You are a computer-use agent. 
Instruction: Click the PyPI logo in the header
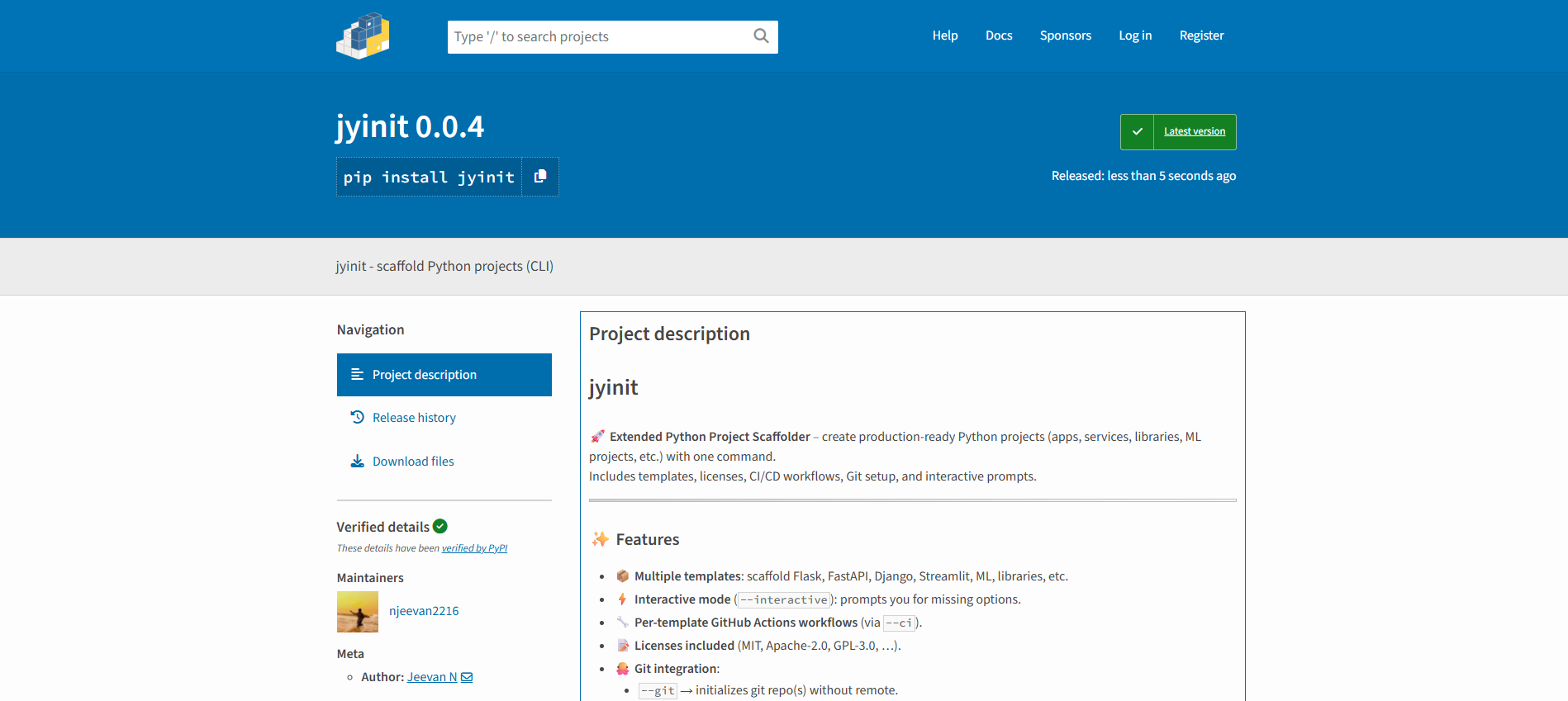pos(363,36)
